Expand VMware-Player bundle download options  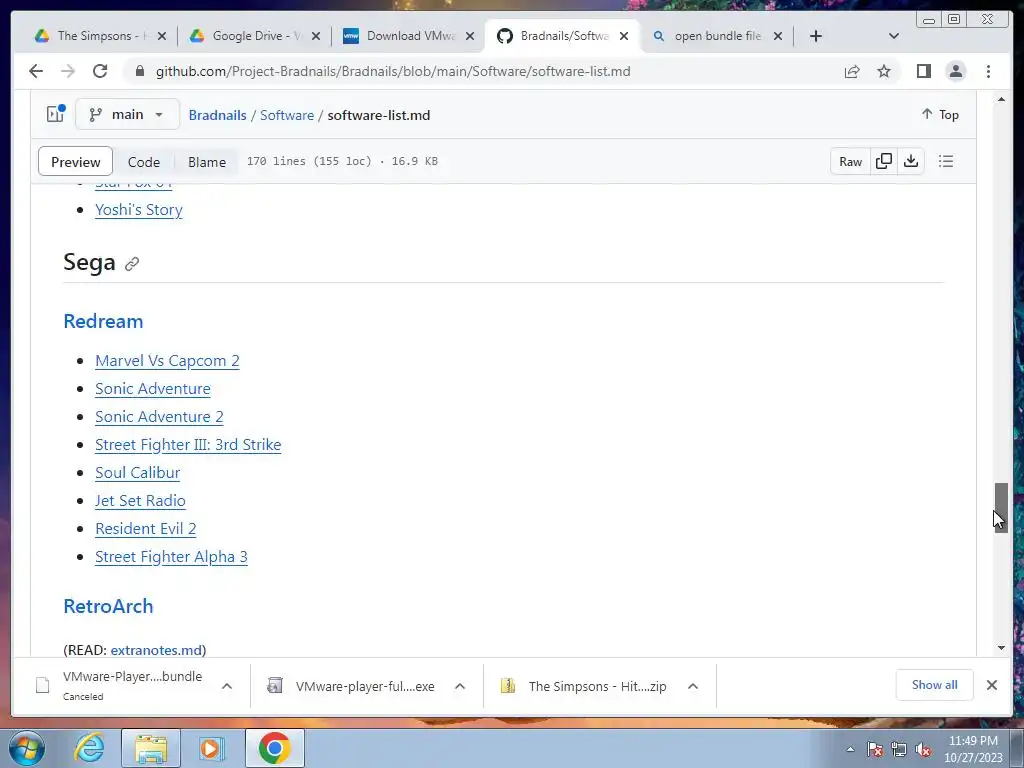click(227, 686)
